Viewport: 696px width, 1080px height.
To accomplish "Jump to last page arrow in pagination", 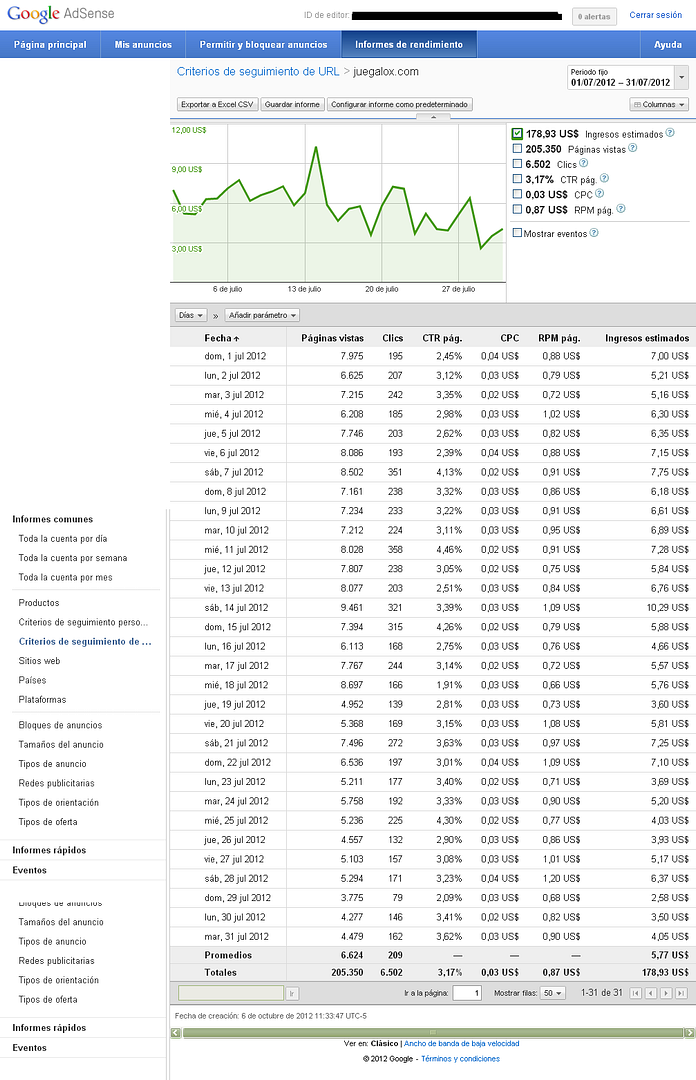I will click(x=682, y=993).
